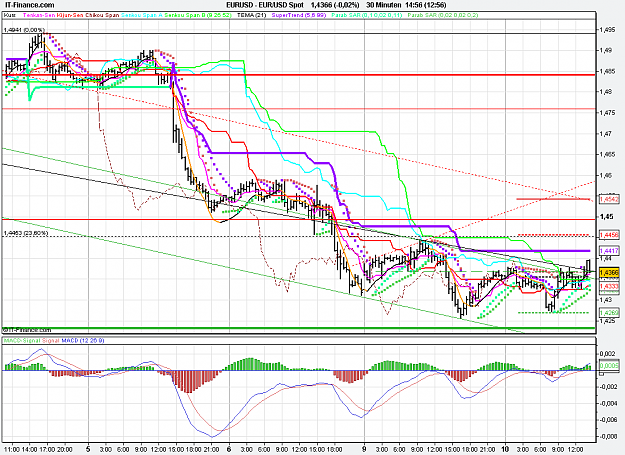Image resolution: width=625 pixels, height=455 pixels.
Task: Click the SuperTrend indicator legend label
Action: 299,15
